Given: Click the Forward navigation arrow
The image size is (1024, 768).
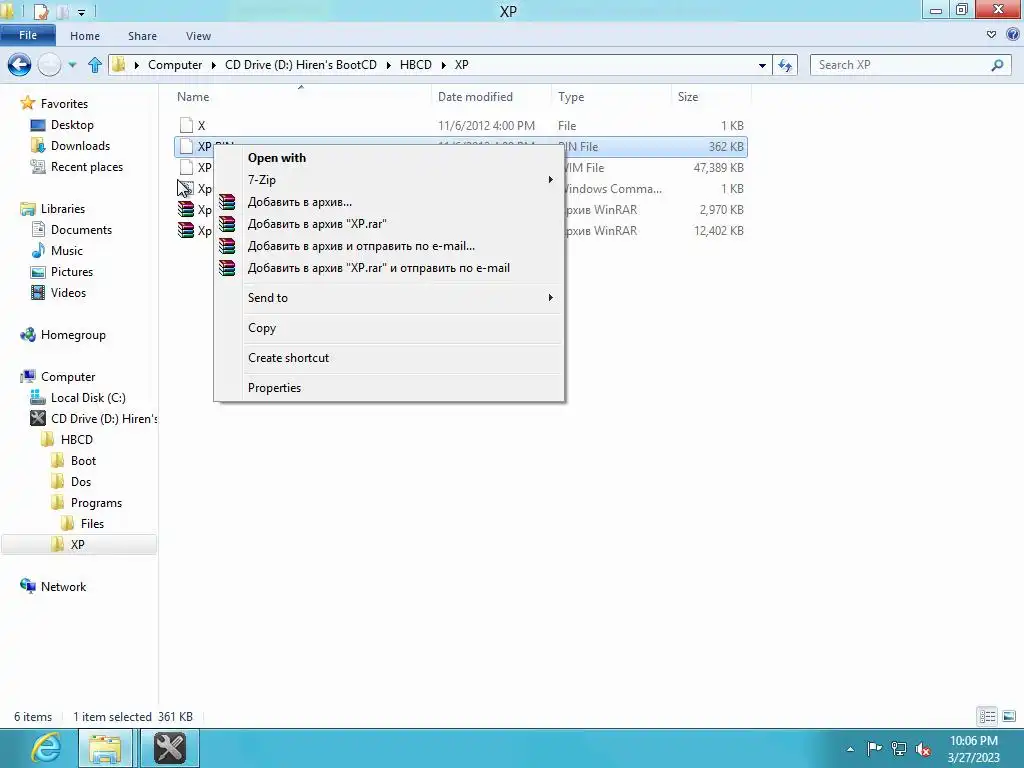Looking at the screenshot, I should point(50,65).
